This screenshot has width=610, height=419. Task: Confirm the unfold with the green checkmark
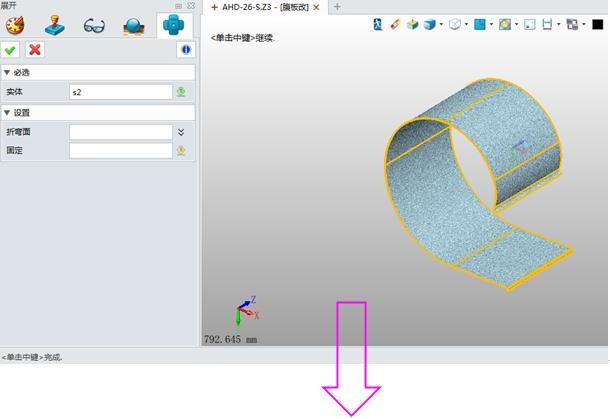coord(11,50)
